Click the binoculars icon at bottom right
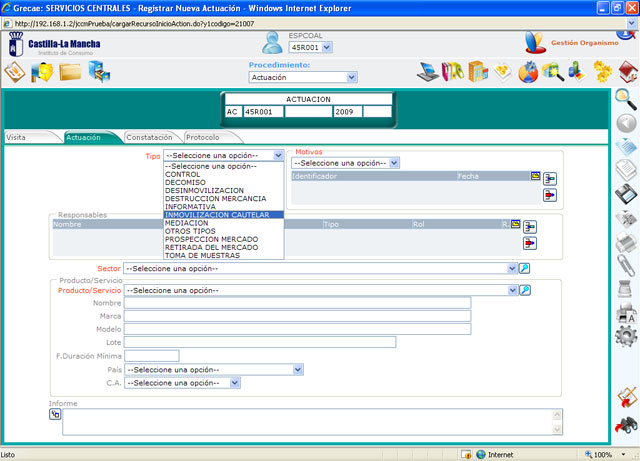 tap(626, 426)
